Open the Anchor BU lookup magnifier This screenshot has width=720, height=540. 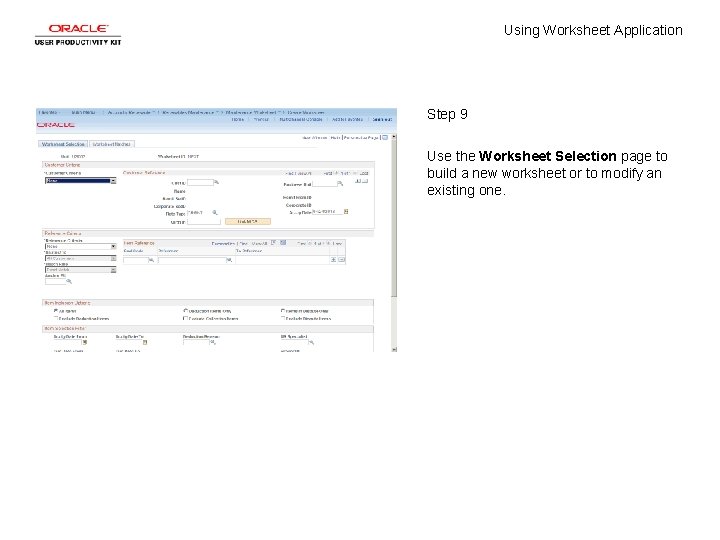click(69, 281)
